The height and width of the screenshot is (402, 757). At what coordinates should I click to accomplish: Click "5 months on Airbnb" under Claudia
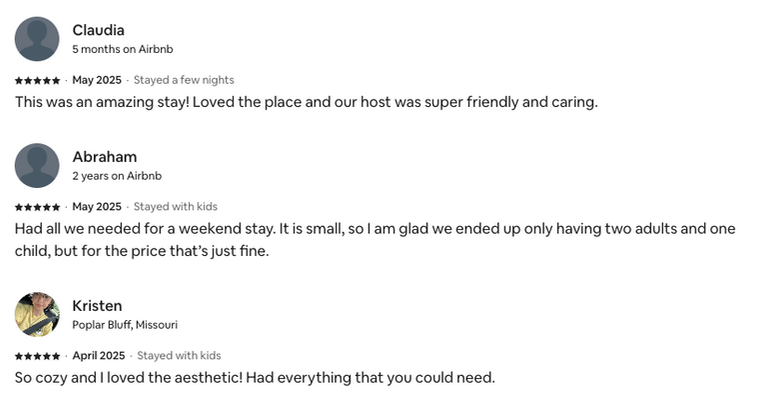click(122, 49)
